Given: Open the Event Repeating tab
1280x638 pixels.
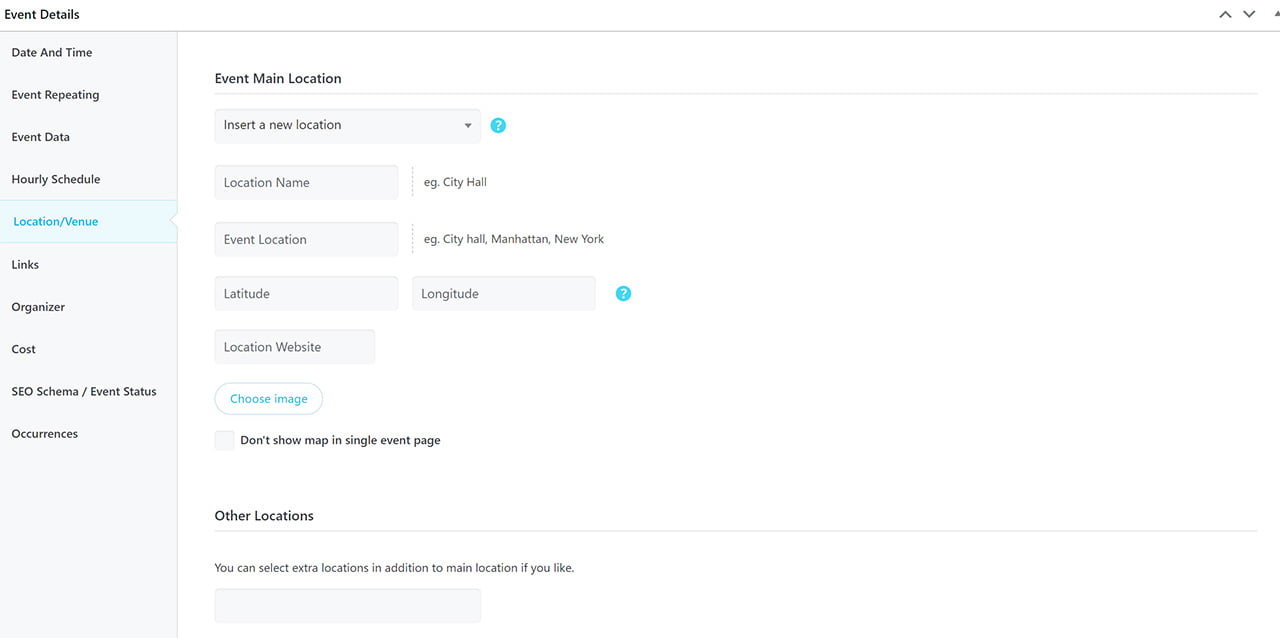Looking at the screenshot, I should (x=55, y=95).
